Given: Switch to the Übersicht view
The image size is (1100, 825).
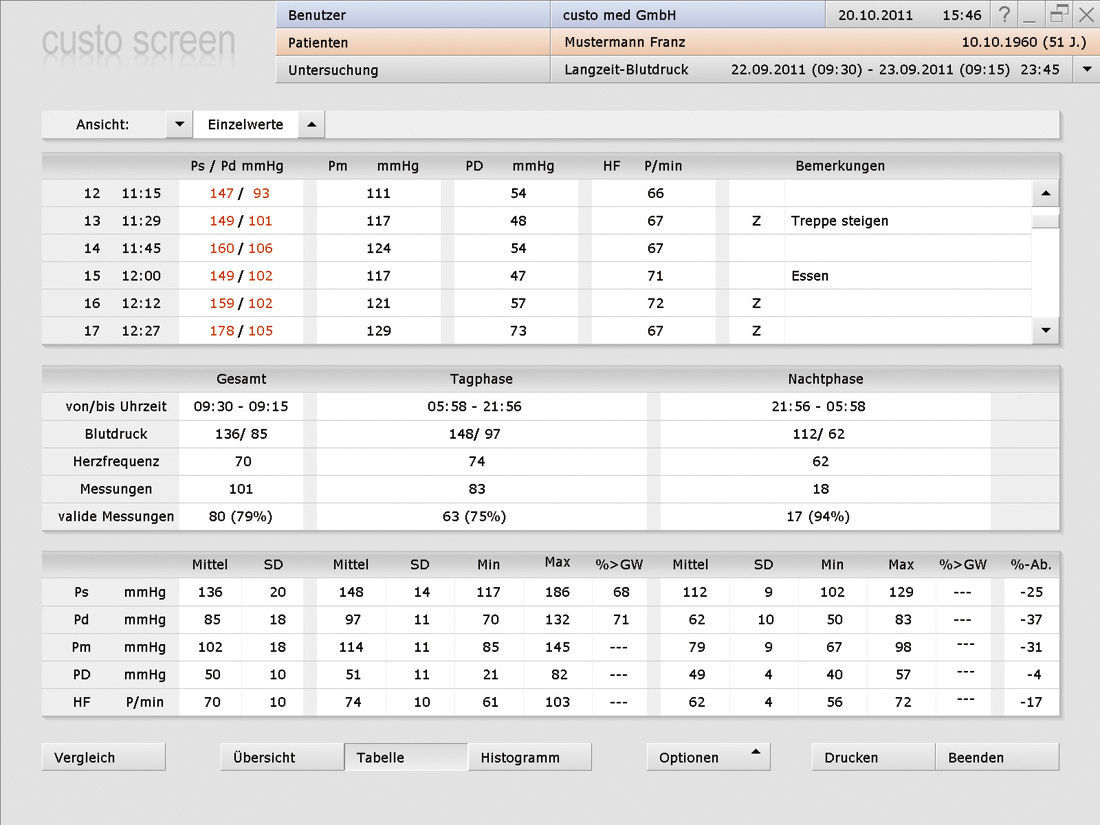Looking at the screenshot, I should point(282,757).
